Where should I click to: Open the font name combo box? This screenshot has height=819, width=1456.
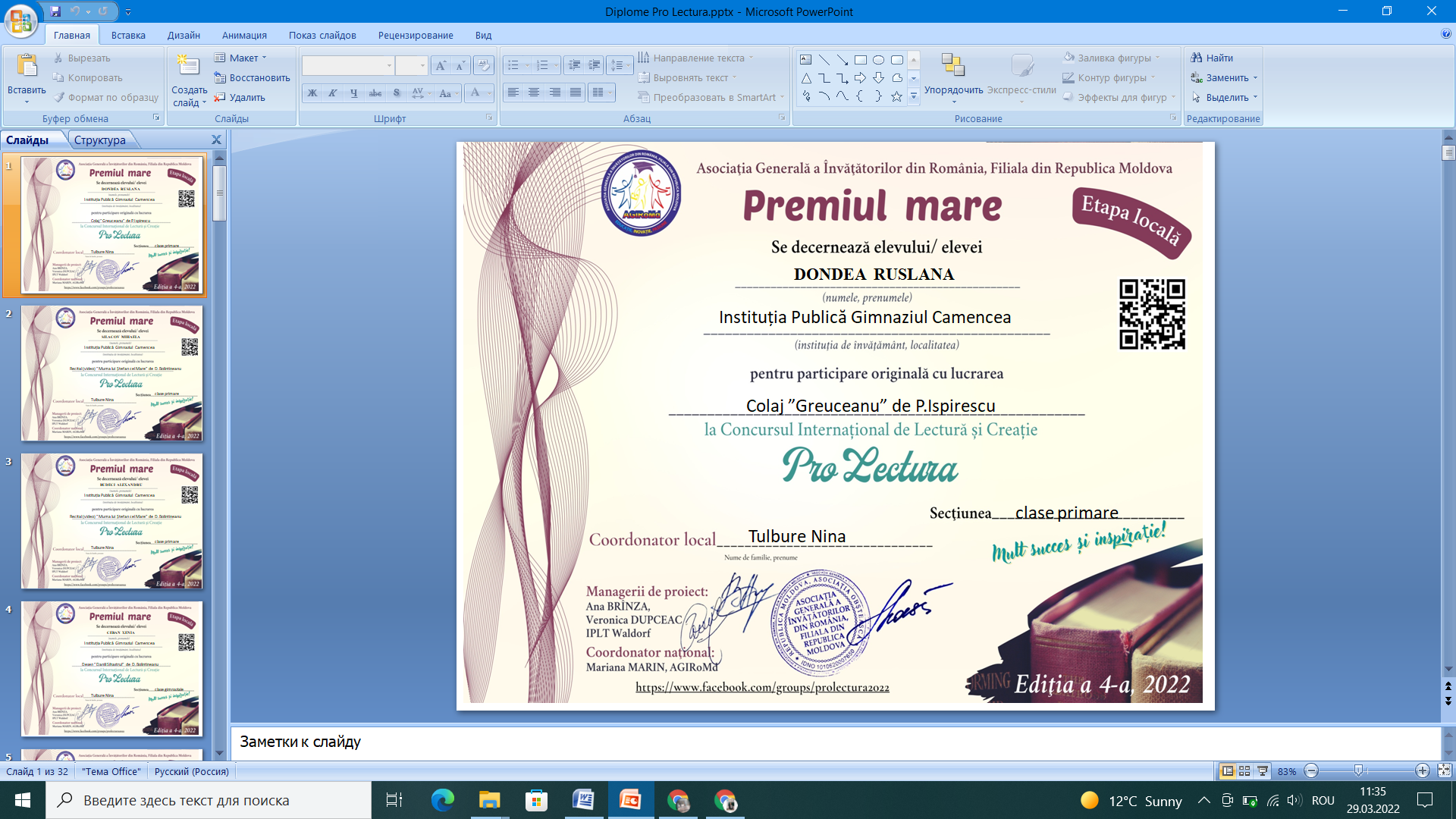[x=348, y=66]
